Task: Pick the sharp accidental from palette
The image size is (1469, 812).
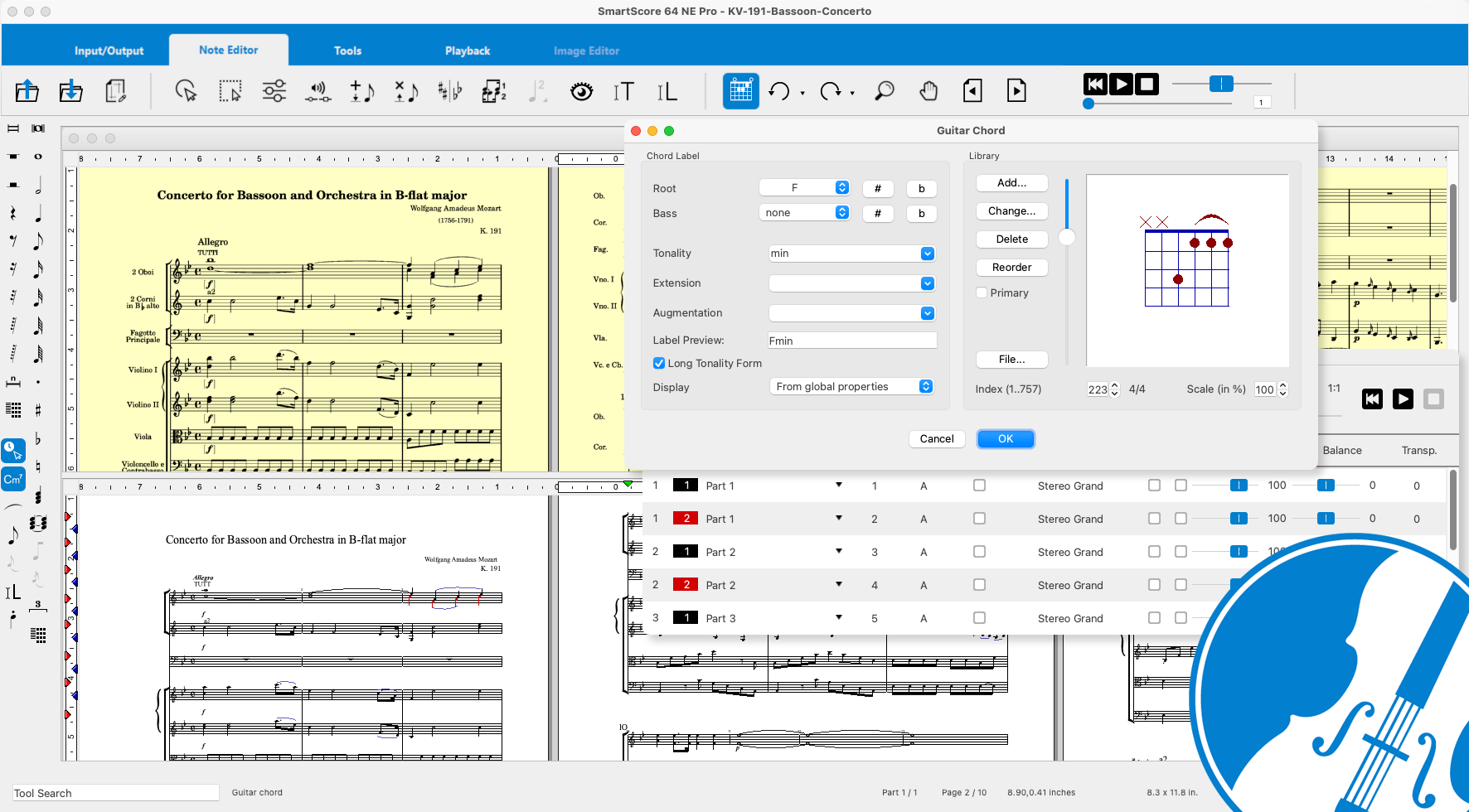Action: click(38, 410)
